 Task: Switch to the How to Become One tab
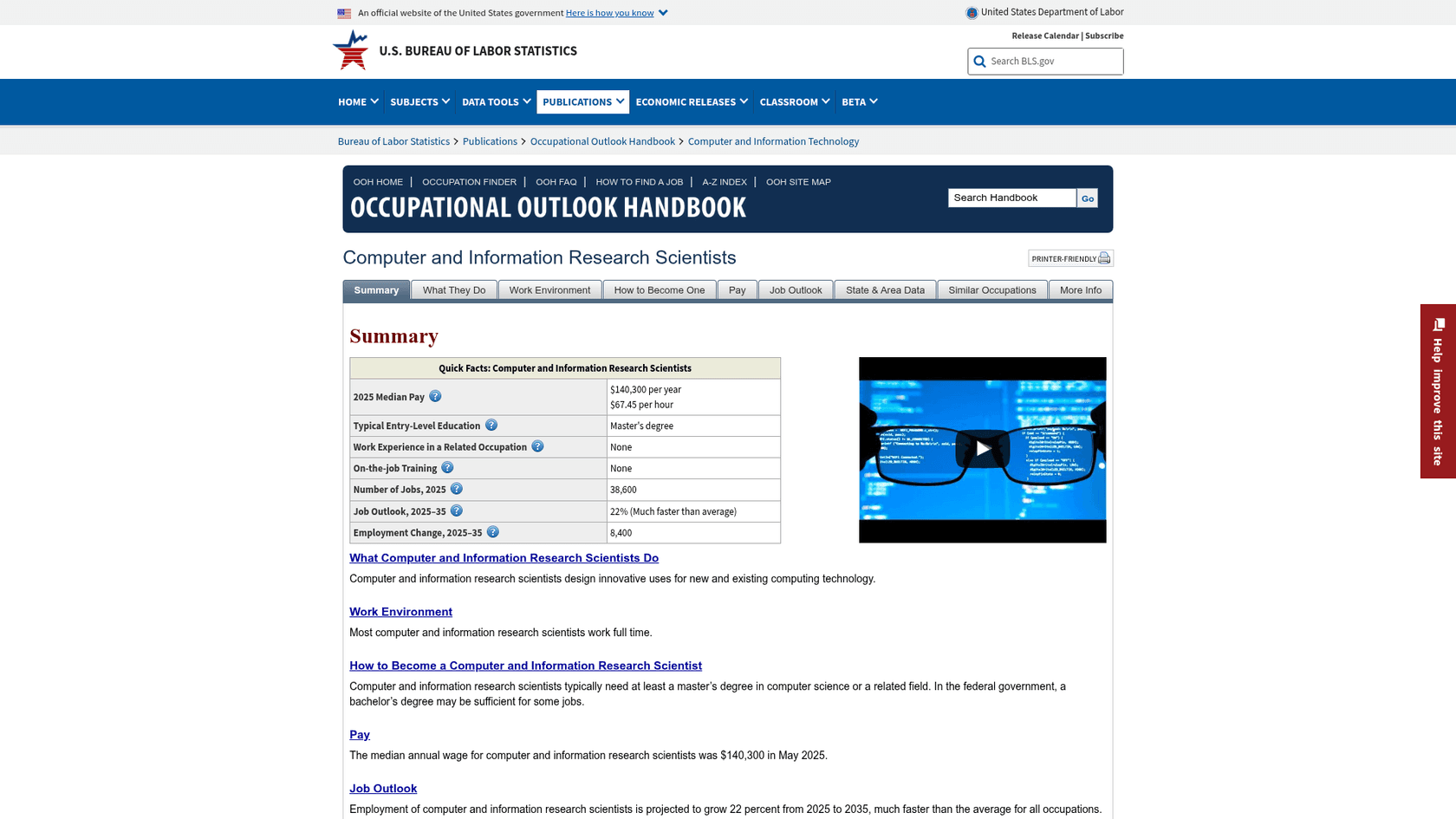[660, 290]
